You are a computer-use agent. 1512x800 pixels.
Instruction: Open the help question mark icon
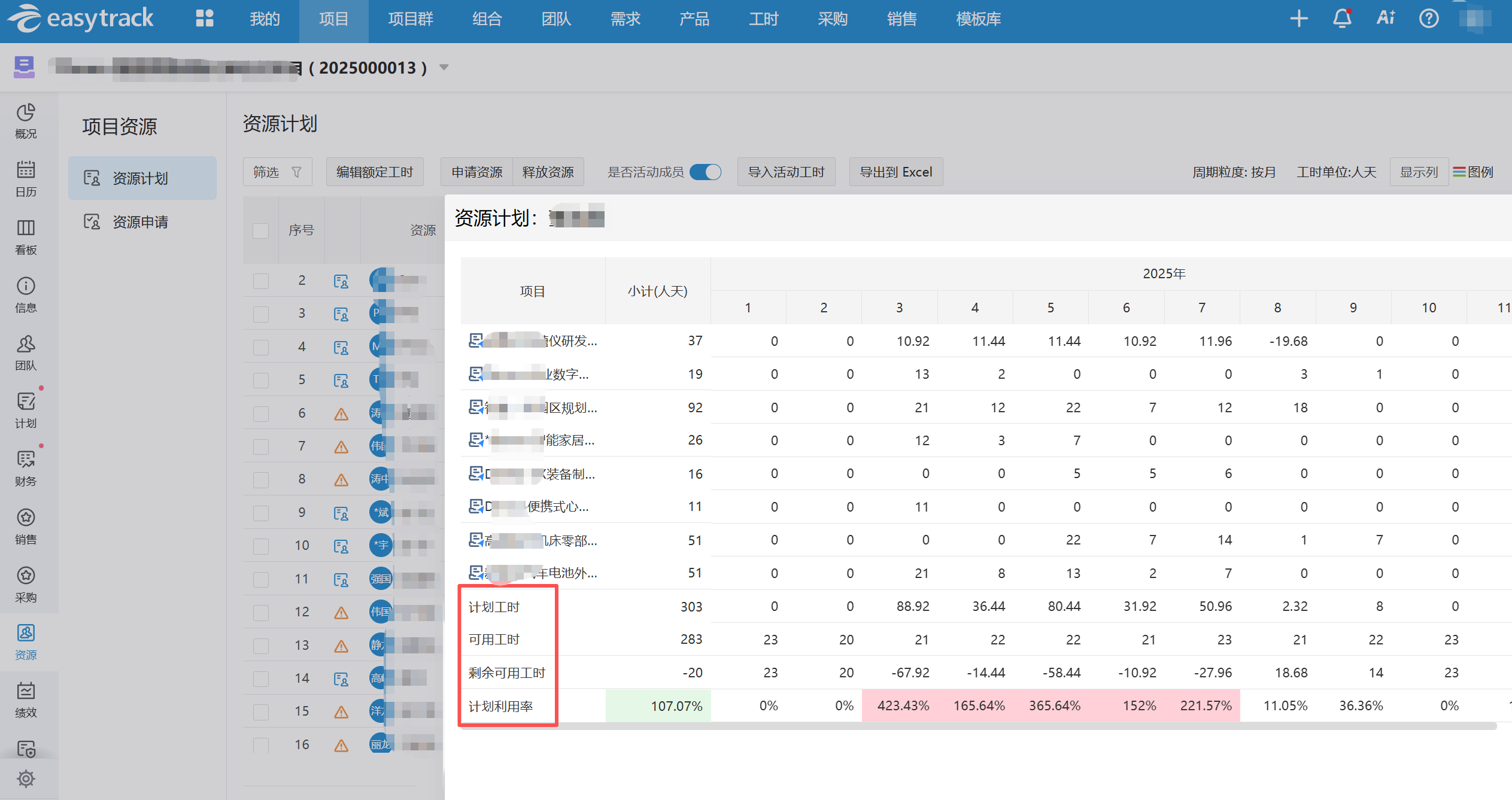pyautogui.click(x=1428, y=19)
